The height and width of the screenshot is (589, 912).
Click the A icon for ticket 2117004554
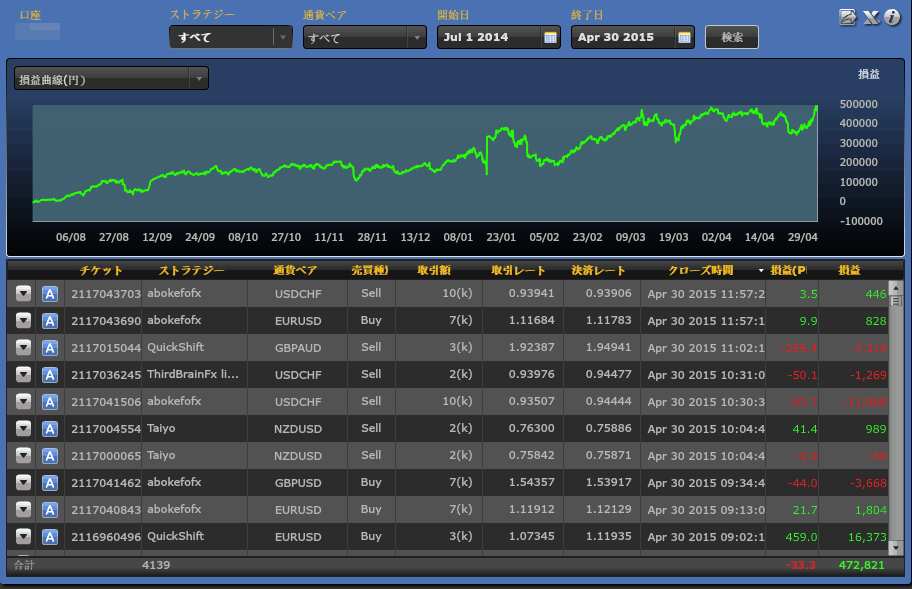pyautogui.click(x=50, y=429)
